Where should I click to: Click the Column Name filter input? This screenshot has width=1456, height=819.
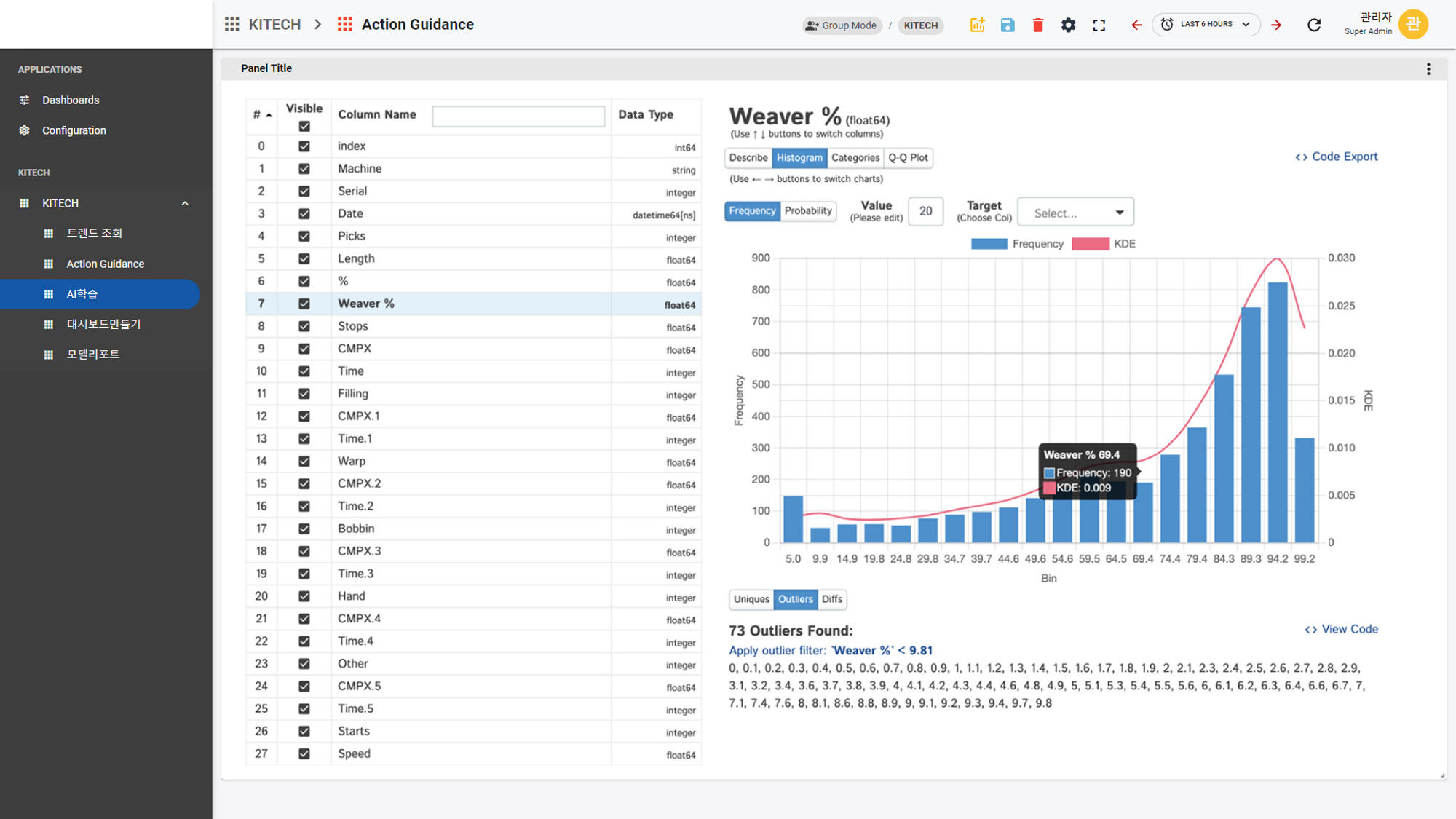pyautogui.click(x=518, y=116)
